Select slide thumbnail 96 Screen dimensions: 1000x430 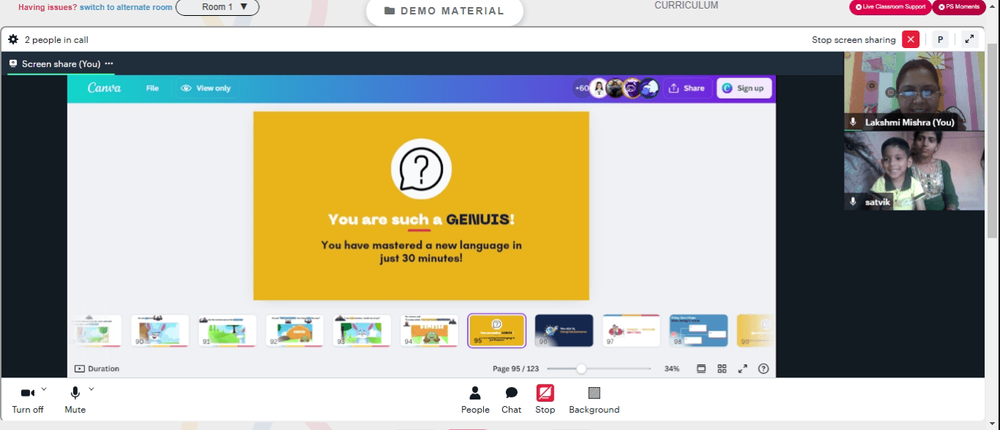pyautogui.click(x=564, y=330)
